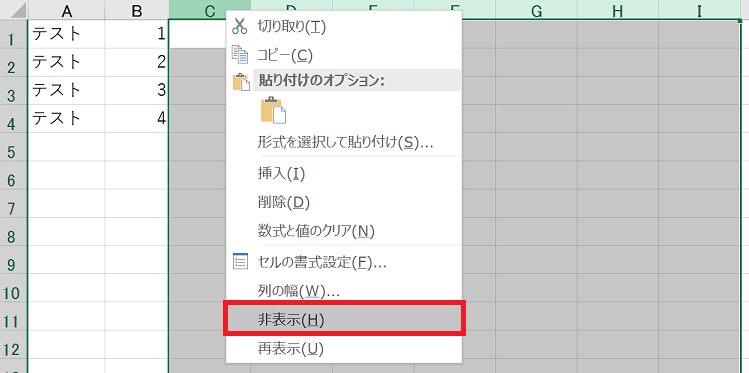The height and width of the screenshot is (373, 749).
Task: Choose 切り取り(T) from the context menu
Action: 343,27
